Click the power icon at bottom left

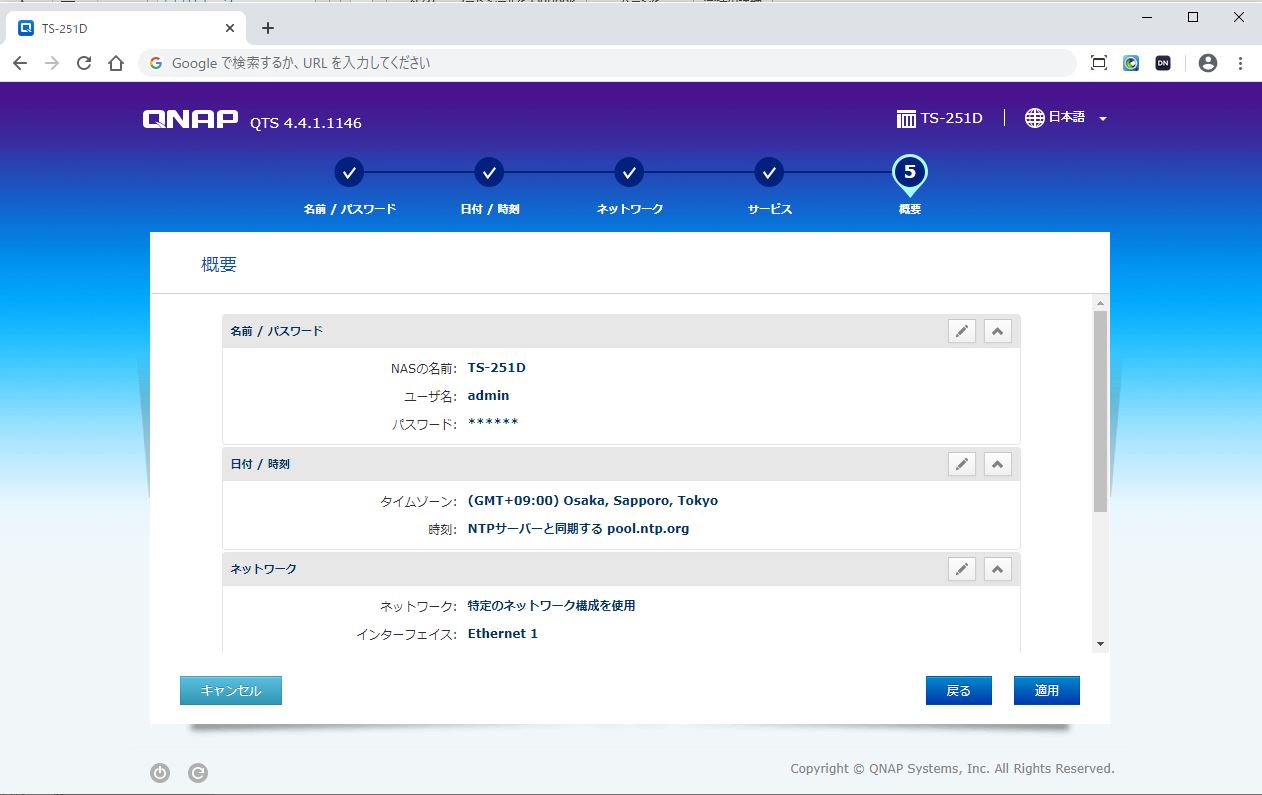coord(160,772)
